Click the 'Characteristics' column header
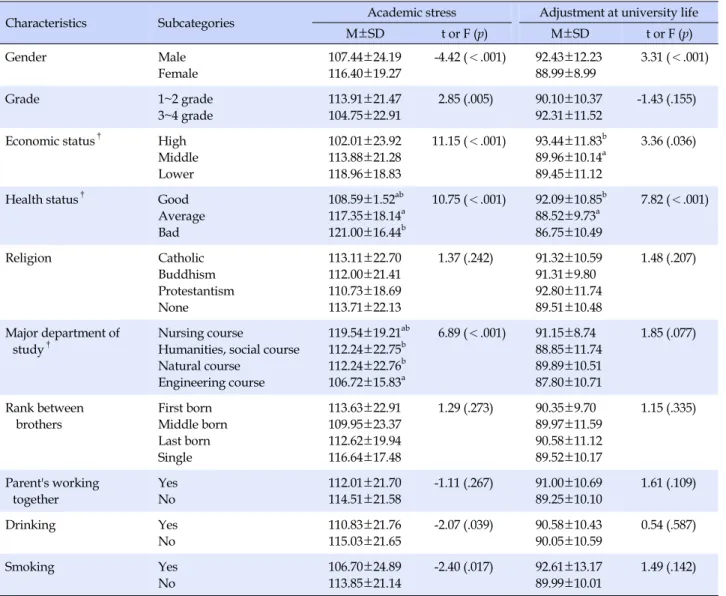The image size is (726, 596). coord(46,23)
